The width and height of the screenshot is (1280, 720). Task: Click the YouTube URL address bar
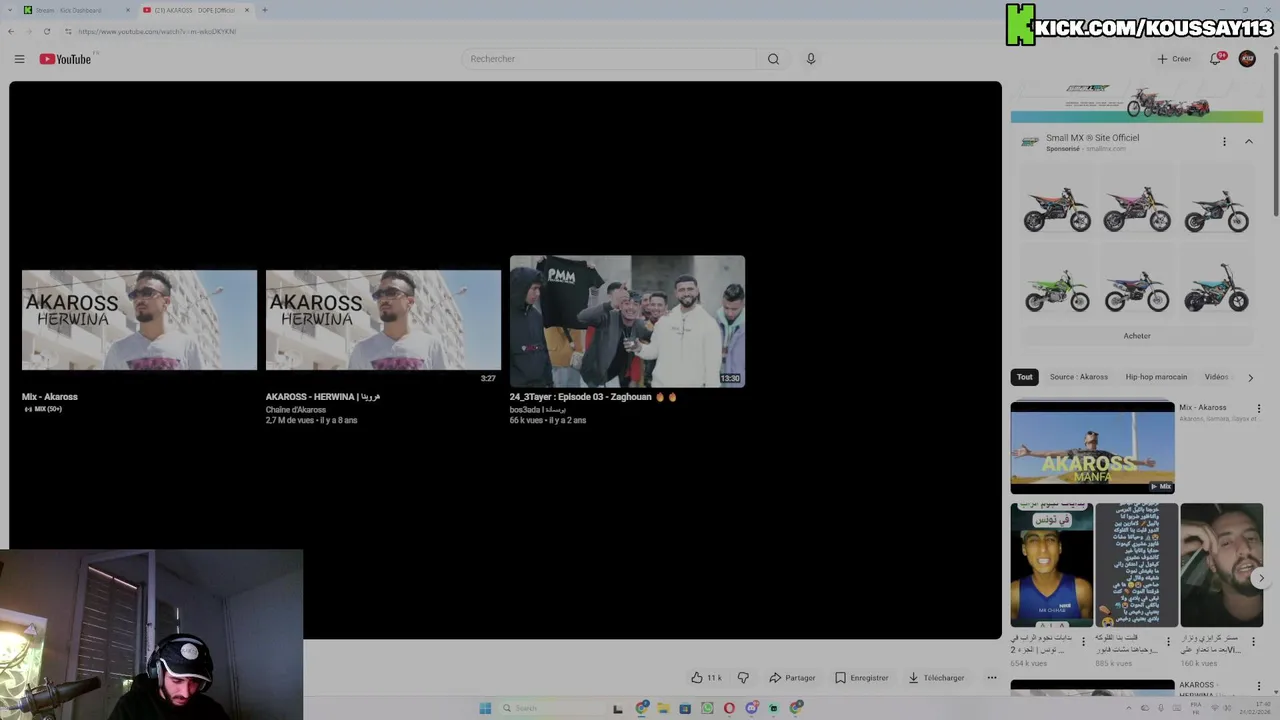(x=157, y=31)
